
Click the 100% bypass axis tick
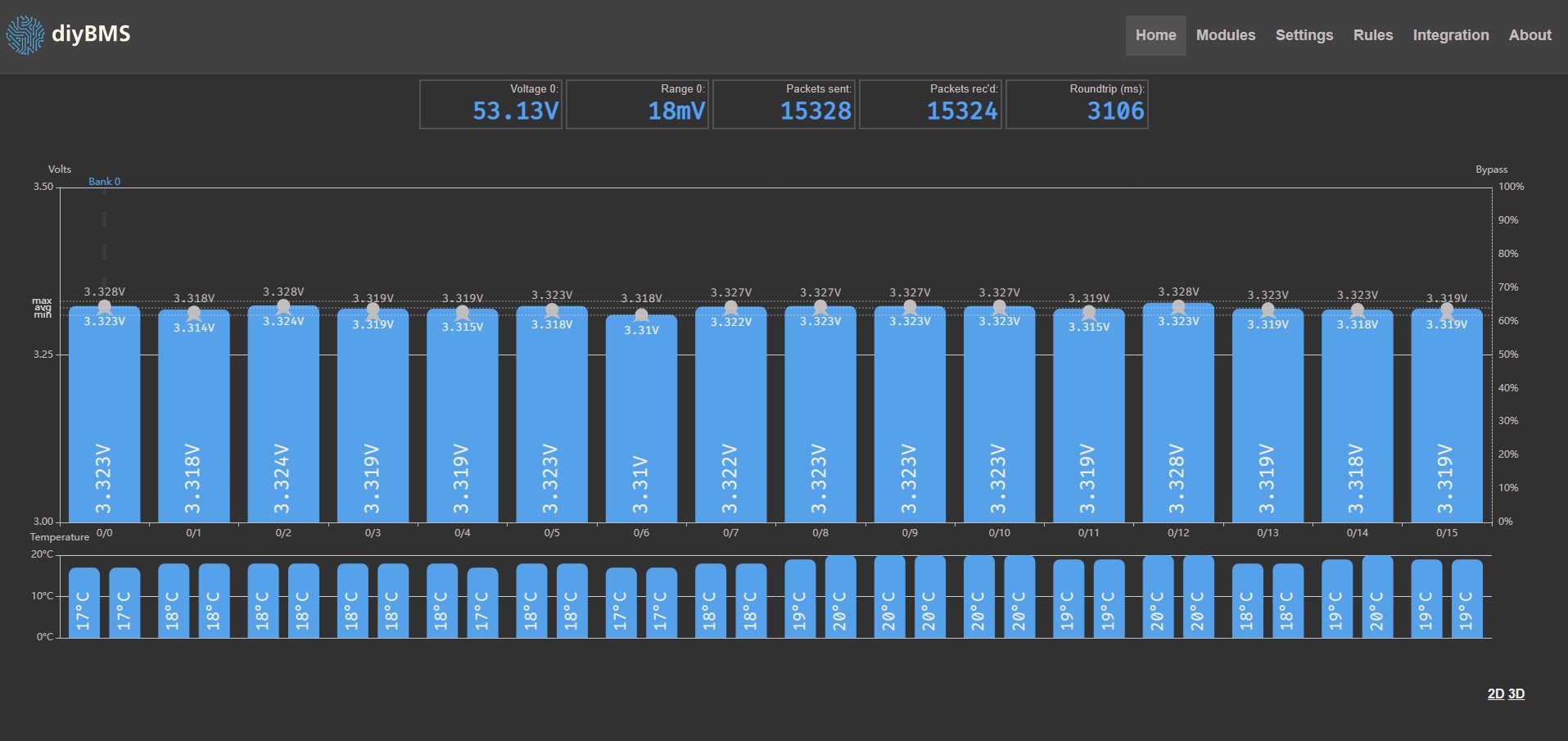[1511, 187]
